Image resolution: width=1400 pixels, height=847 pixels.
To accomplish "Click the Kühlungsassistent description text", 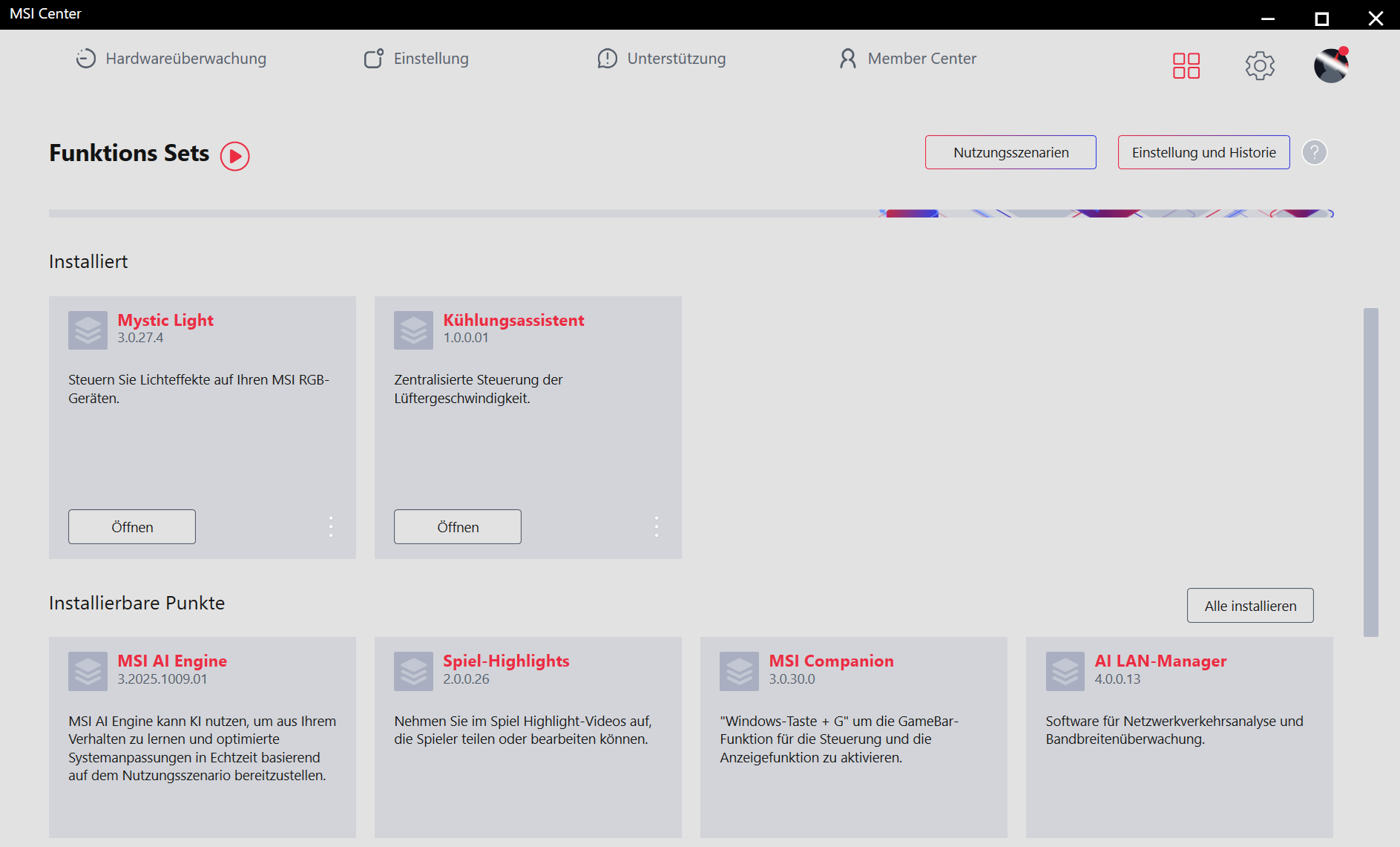I will 479,389.
